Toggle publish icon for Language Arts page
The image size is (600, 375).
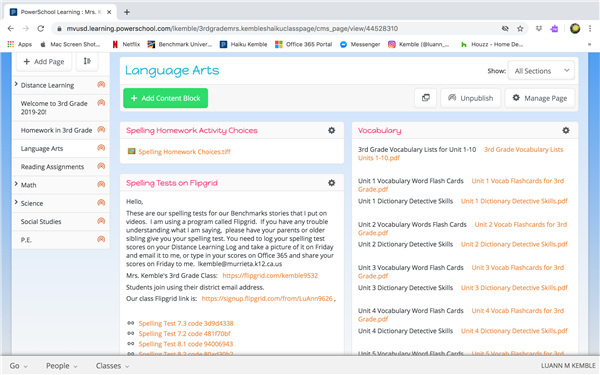(x=101, y=148)
